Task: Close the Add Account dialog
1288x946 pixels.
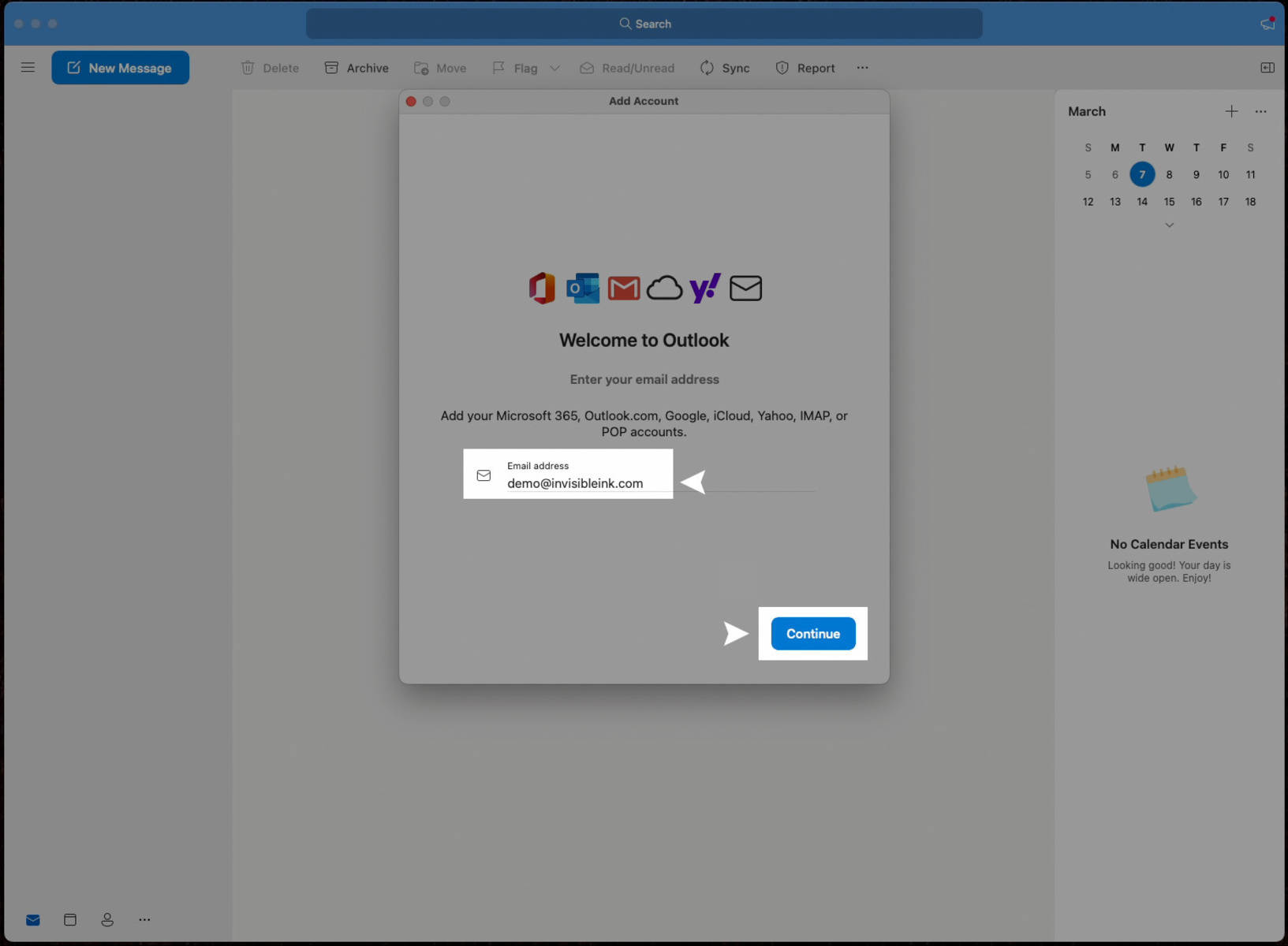Action: [x=411, y=101]
